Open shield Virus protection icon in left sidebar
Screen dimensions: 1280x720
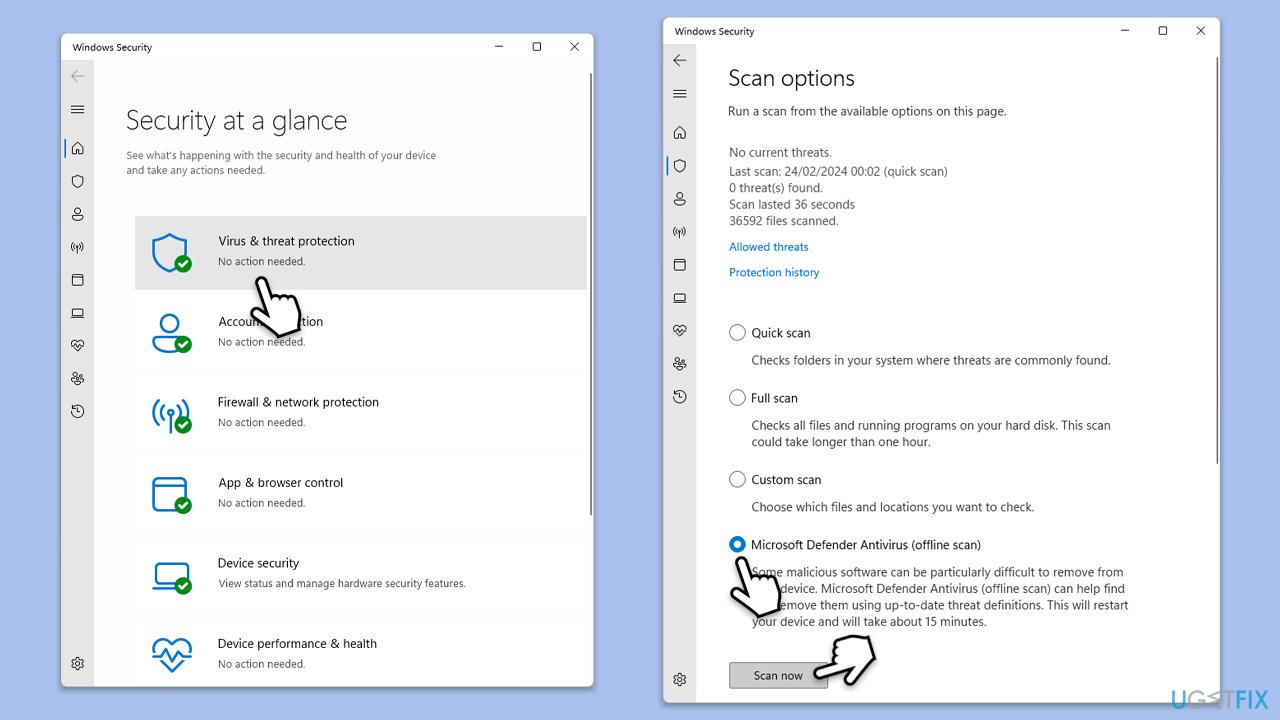coord(78,181)
